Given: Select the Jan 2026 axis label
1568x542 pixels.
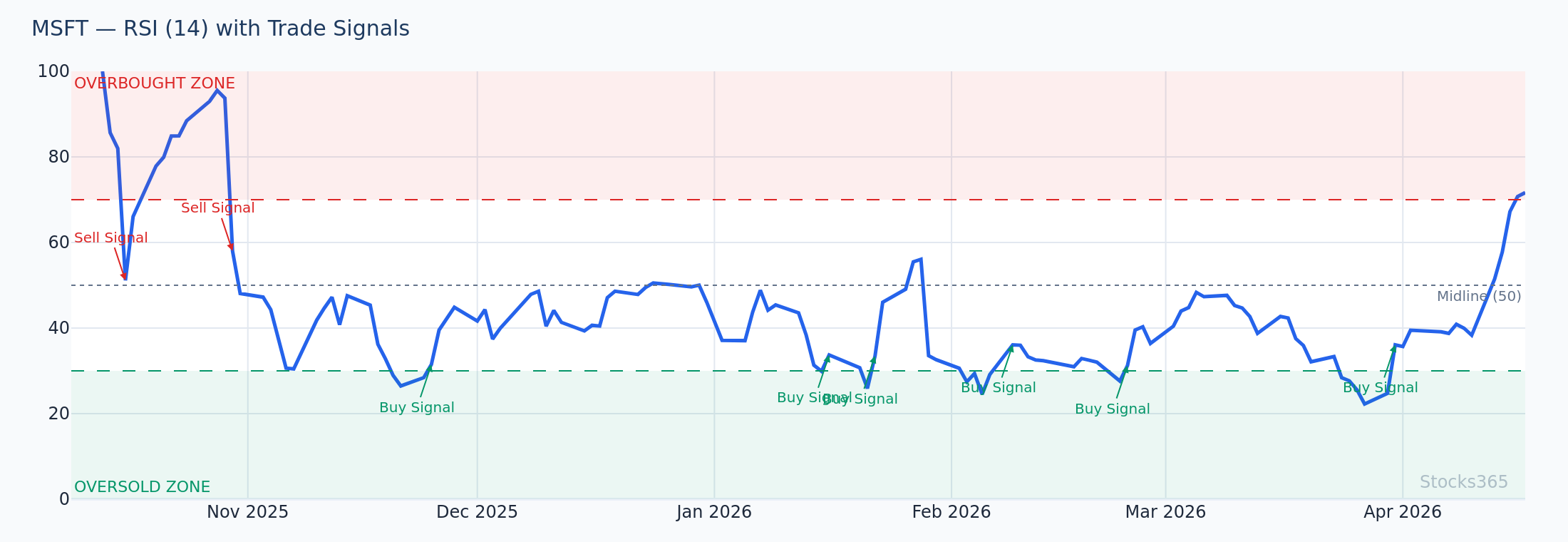Looking at the screenshot, I should point(714,513).
